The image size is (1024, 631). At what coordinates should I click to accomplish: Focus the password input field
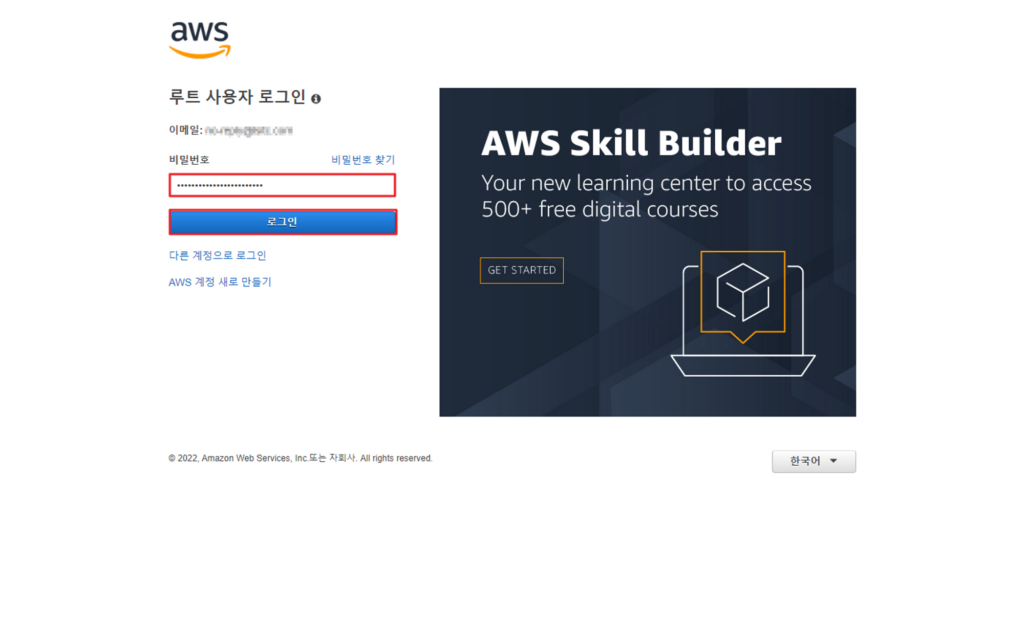point(282,185)
